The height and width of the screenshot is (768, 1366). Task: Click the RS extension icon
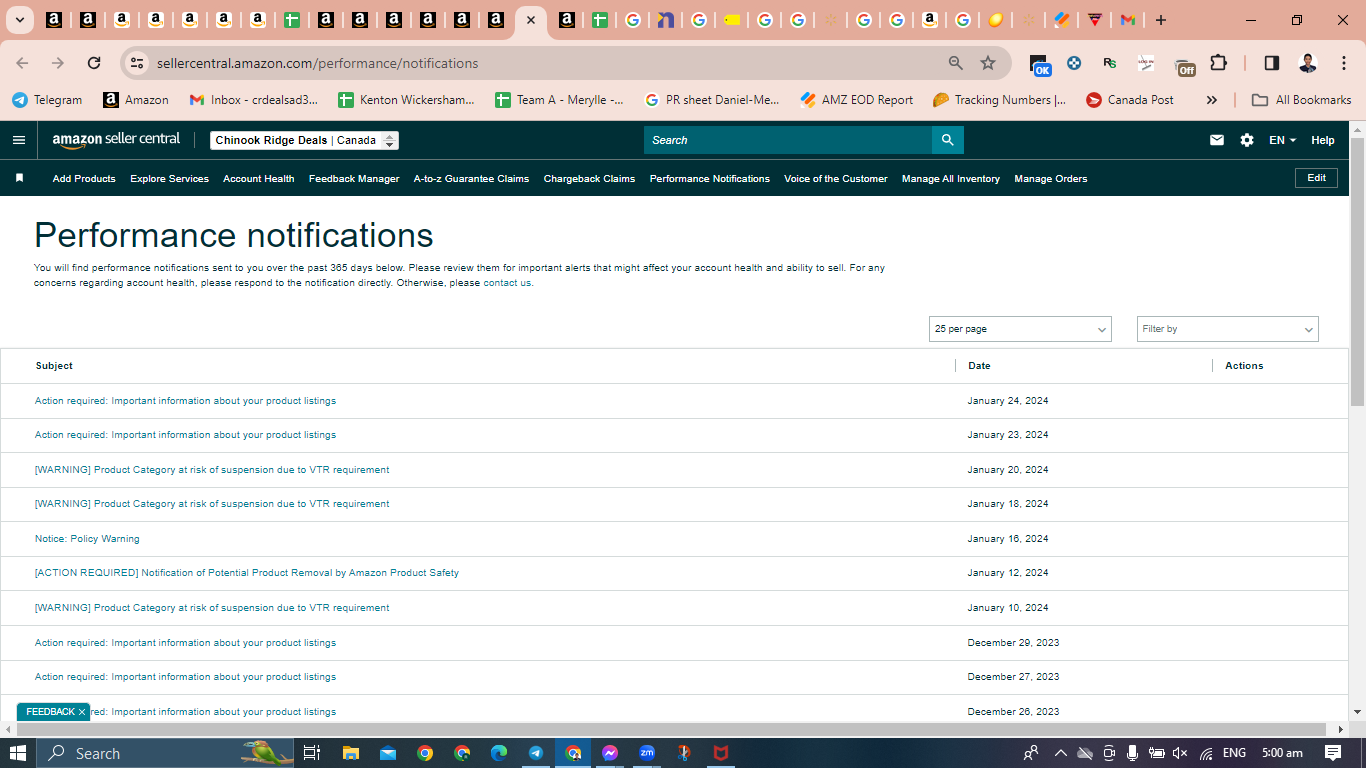[x=1110, y=63]
